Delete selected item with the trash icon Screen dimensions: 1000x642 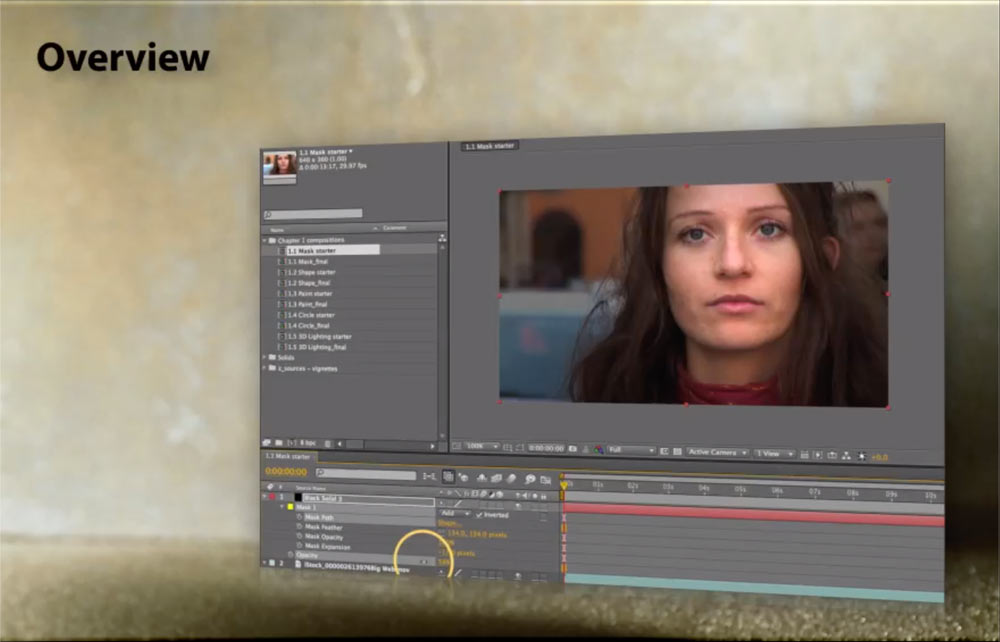pos(328,444)
